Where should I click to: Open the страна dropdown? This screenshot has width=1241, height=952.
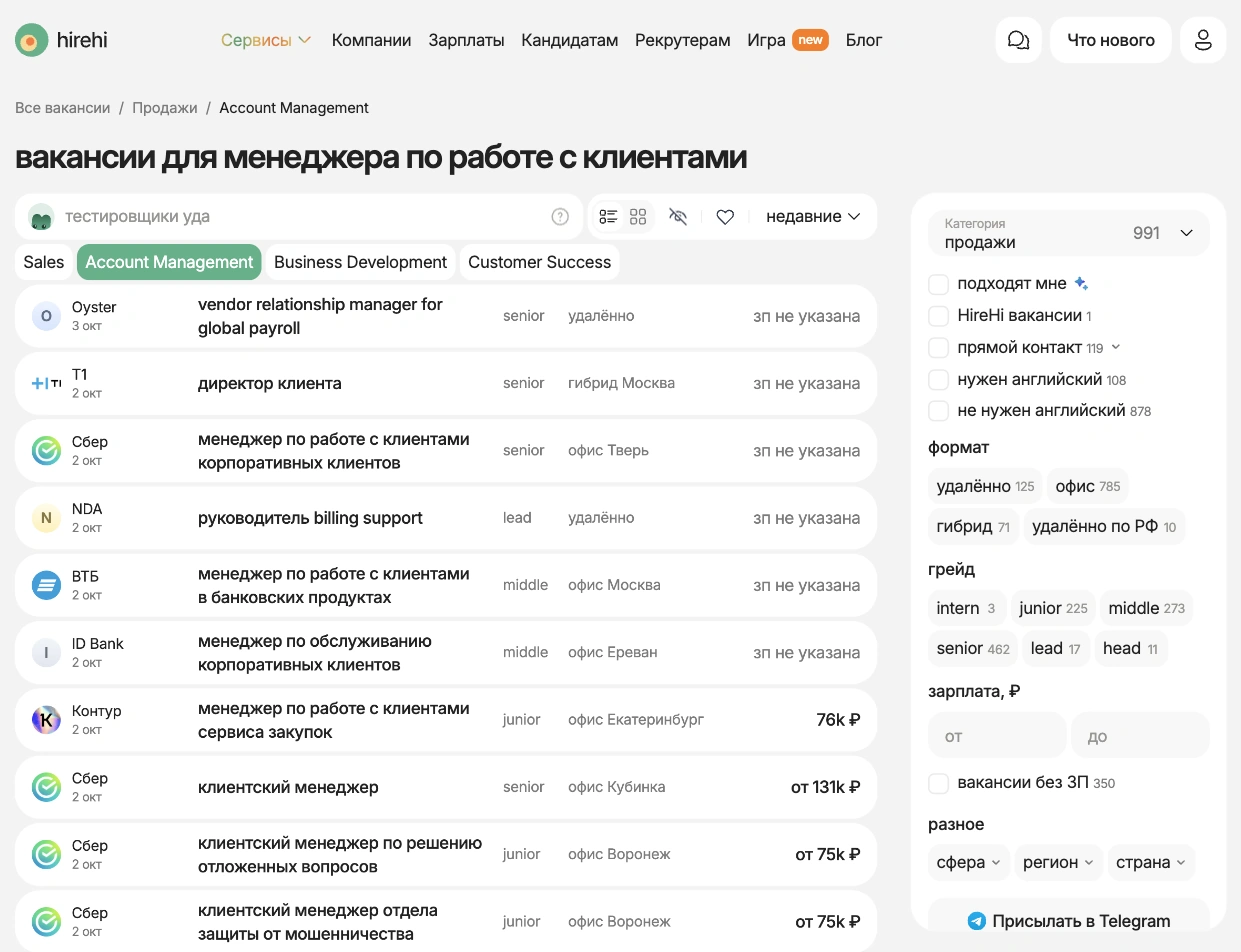click(x=1151, y=862)
